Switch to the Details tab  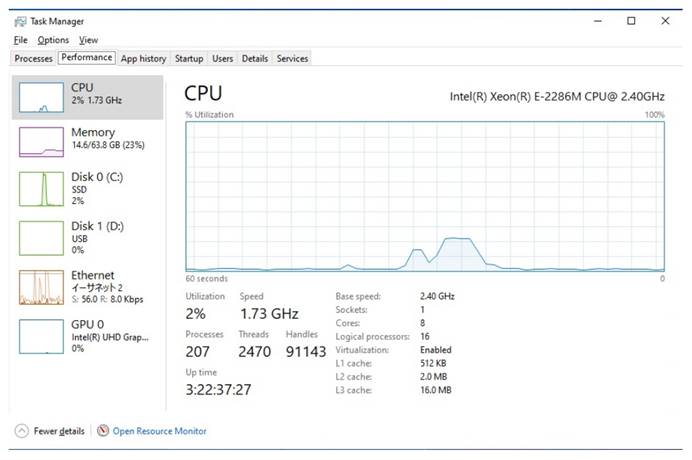click(x=255, y=58)
